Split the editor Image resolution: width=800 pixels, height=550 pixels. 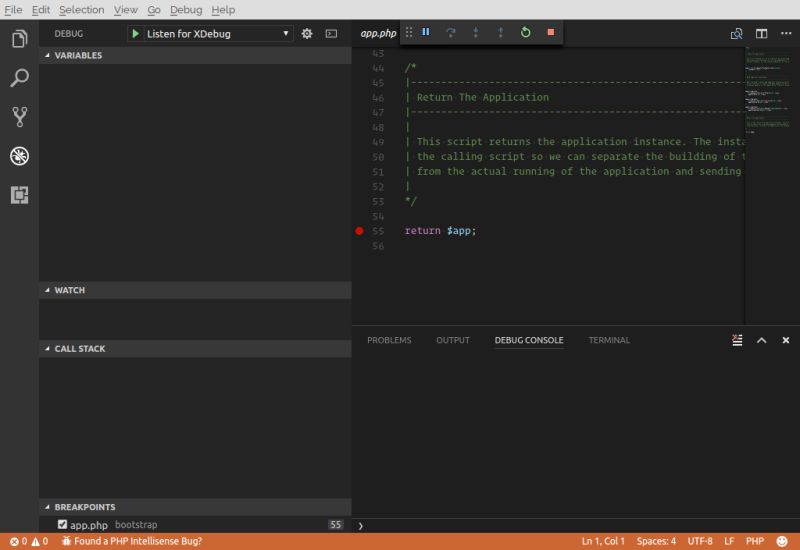761,34
